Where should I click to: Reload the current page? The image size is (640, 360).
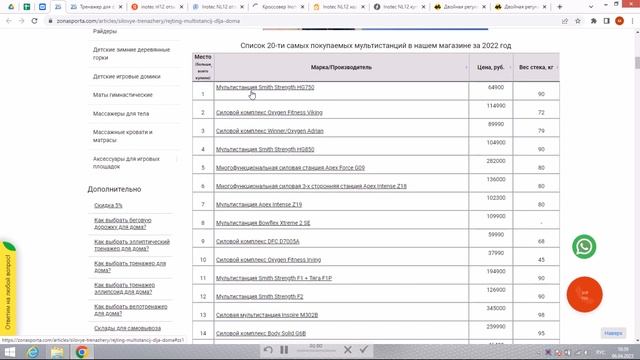(34, 21)
